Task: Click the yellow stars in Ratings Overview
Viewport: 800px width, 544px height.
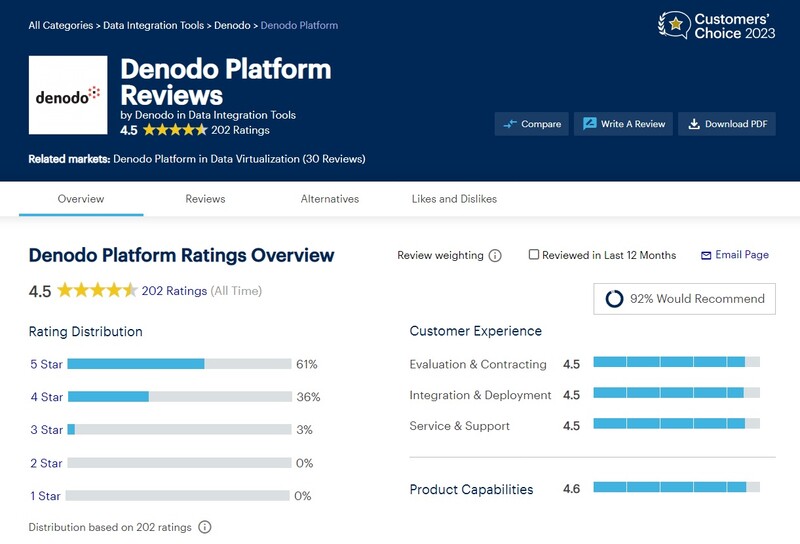Action: pos(97,291)
